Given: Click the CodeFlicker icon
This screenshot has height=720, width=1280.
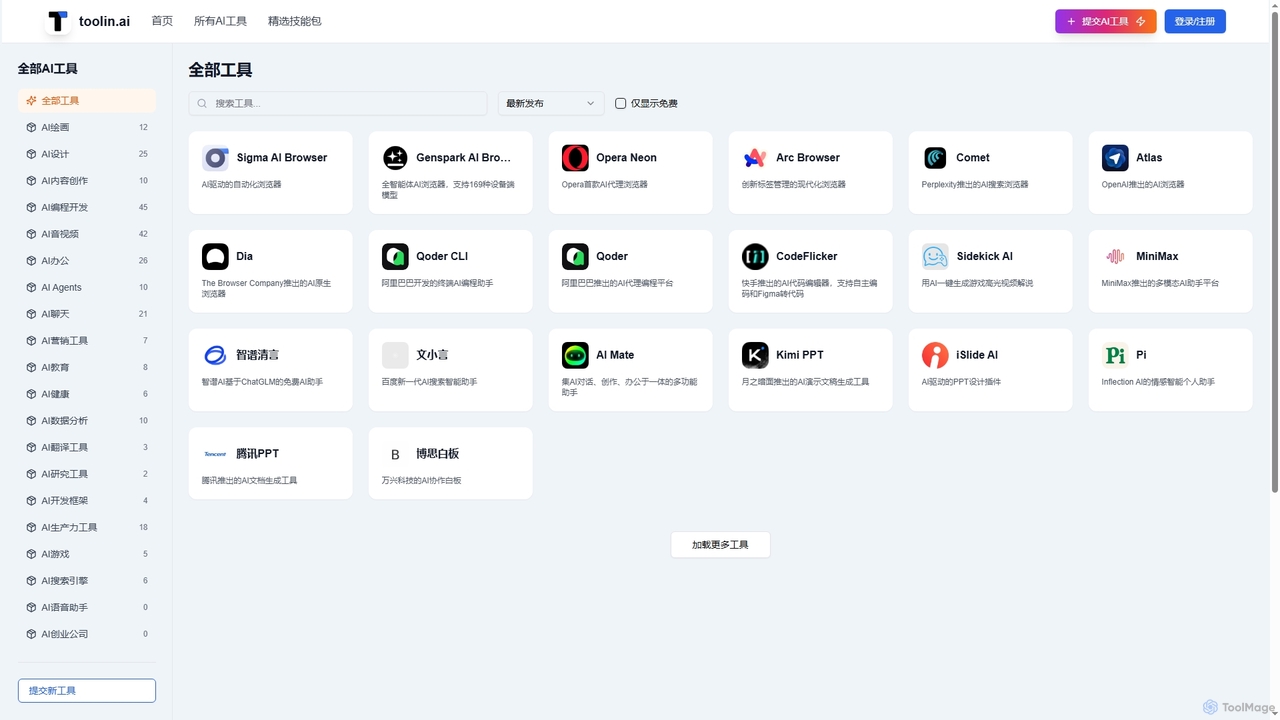Looking at the screenshot, I should (x=755, y=257).
